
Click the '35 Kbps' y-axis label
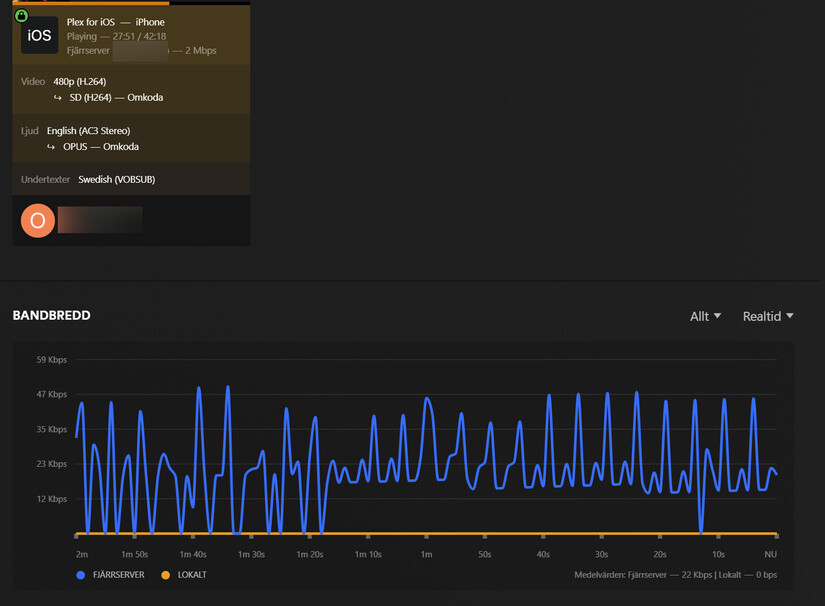(52, 429)
